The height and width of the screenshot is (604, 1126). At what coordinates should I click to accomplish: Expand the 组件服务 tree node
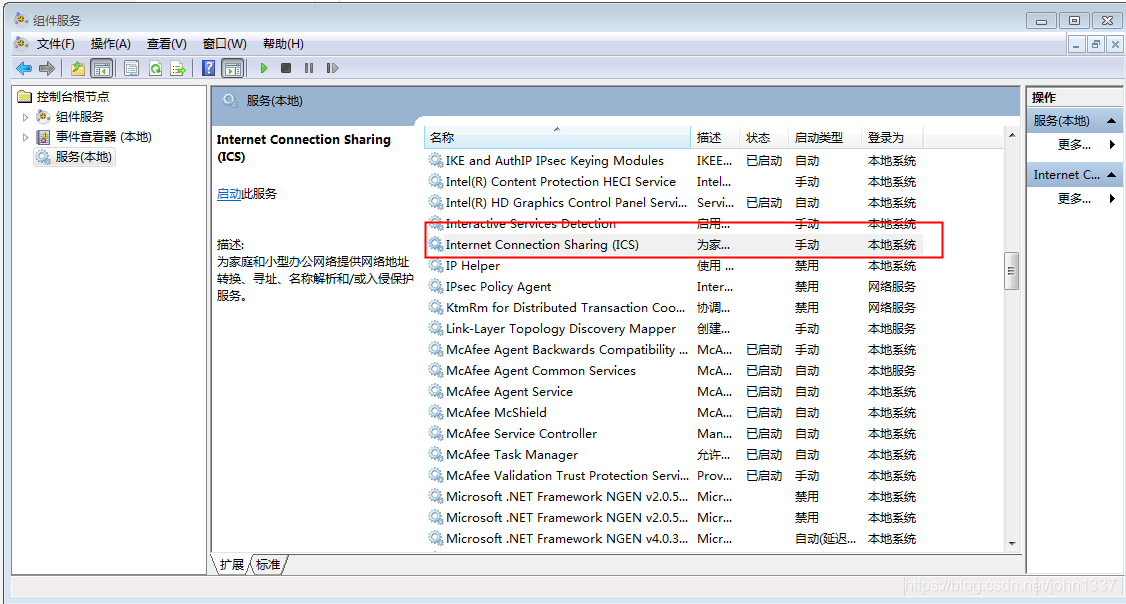pyautogui.click(x=23, y=116)
